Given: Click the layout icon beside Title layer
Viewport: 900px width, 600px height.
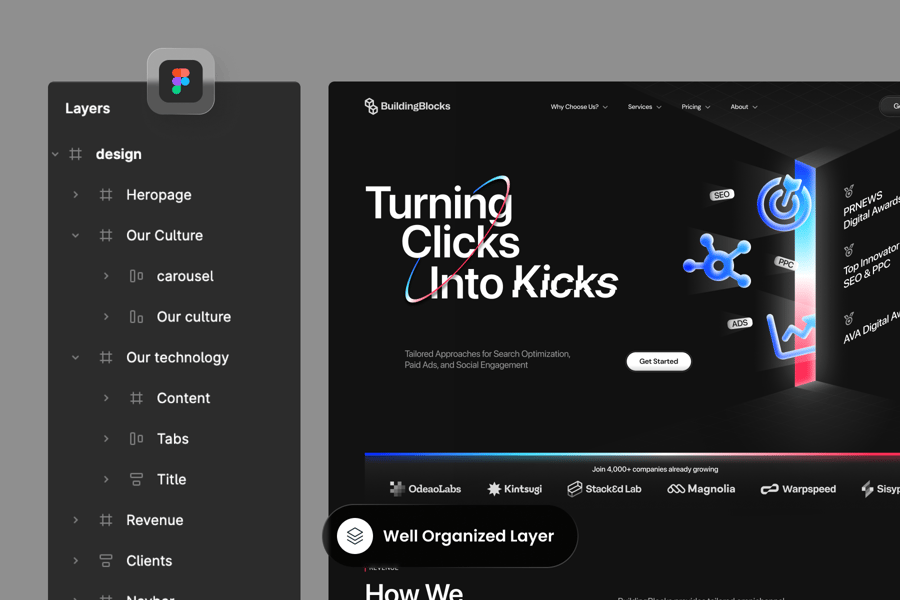Looking at the screenshot, I should point(136,479).
